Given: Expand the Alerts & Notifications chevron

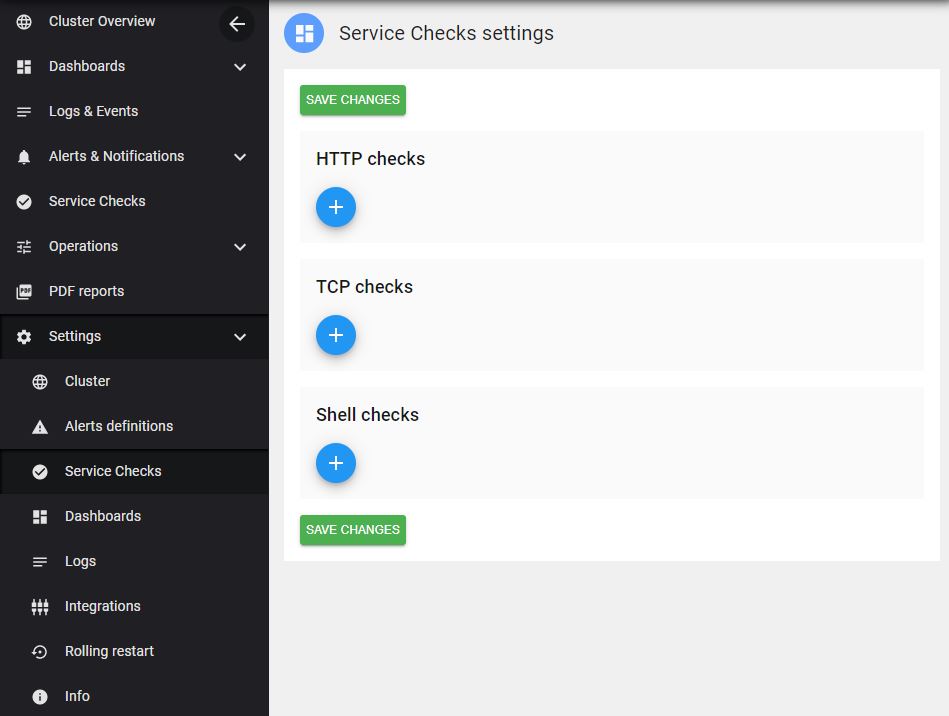Looking at the screenshot, I should [x=240, y=157].
